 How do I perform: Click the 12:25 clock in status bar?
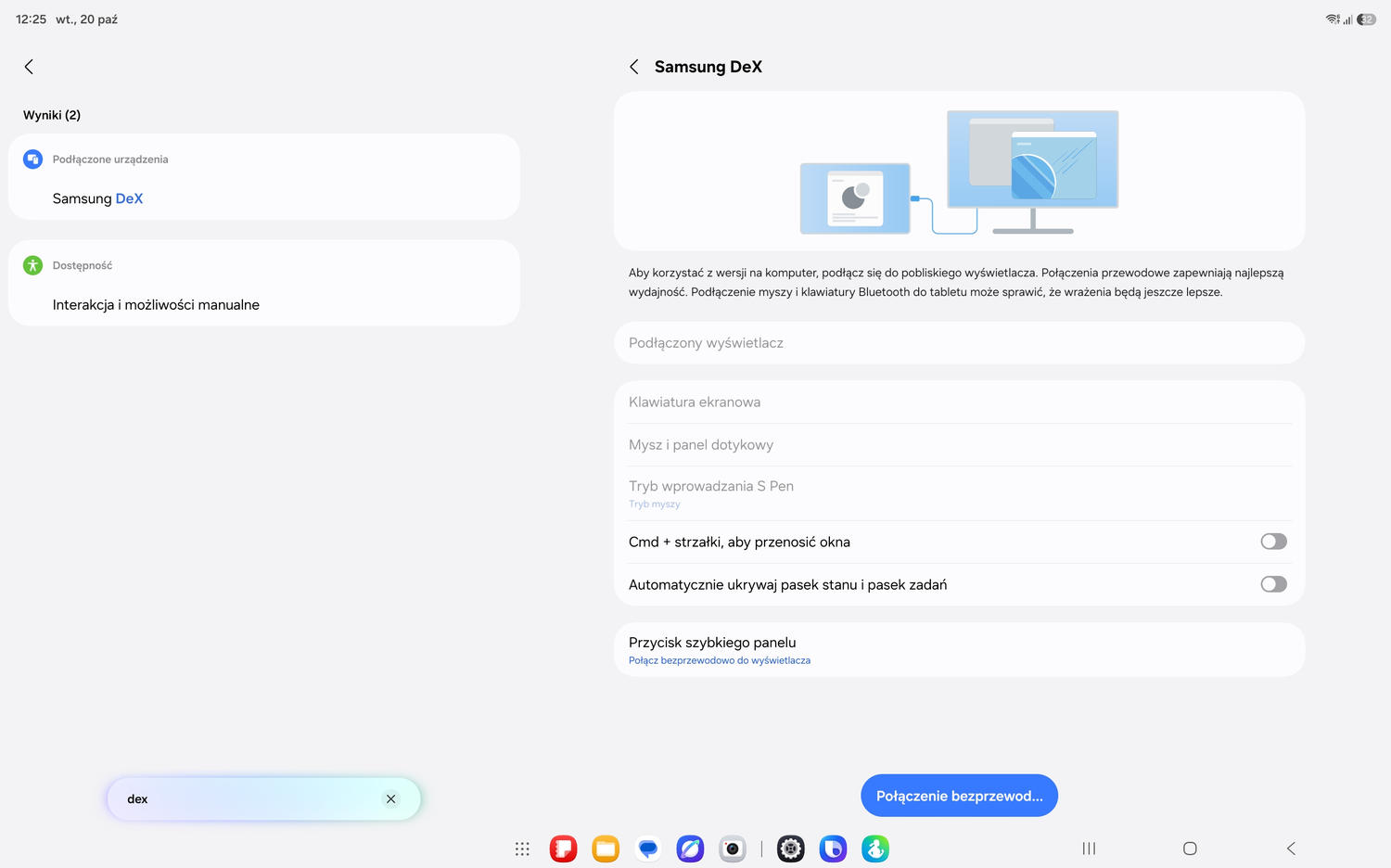point(31,19)
